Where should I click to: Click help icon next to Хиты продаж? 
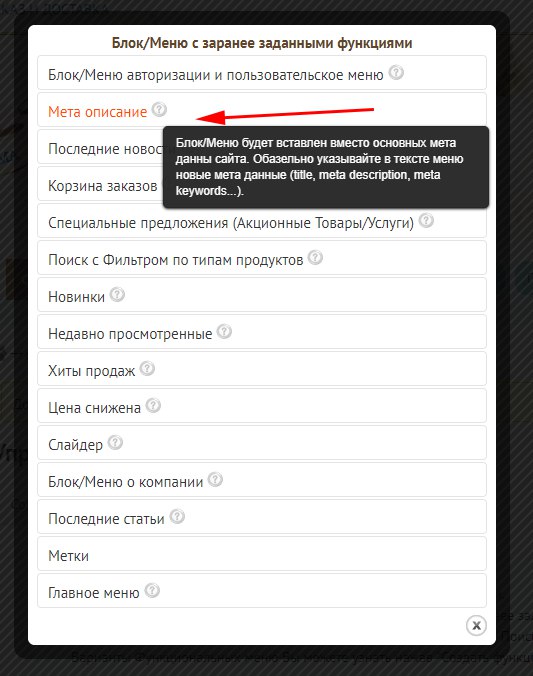click(147, 369)
